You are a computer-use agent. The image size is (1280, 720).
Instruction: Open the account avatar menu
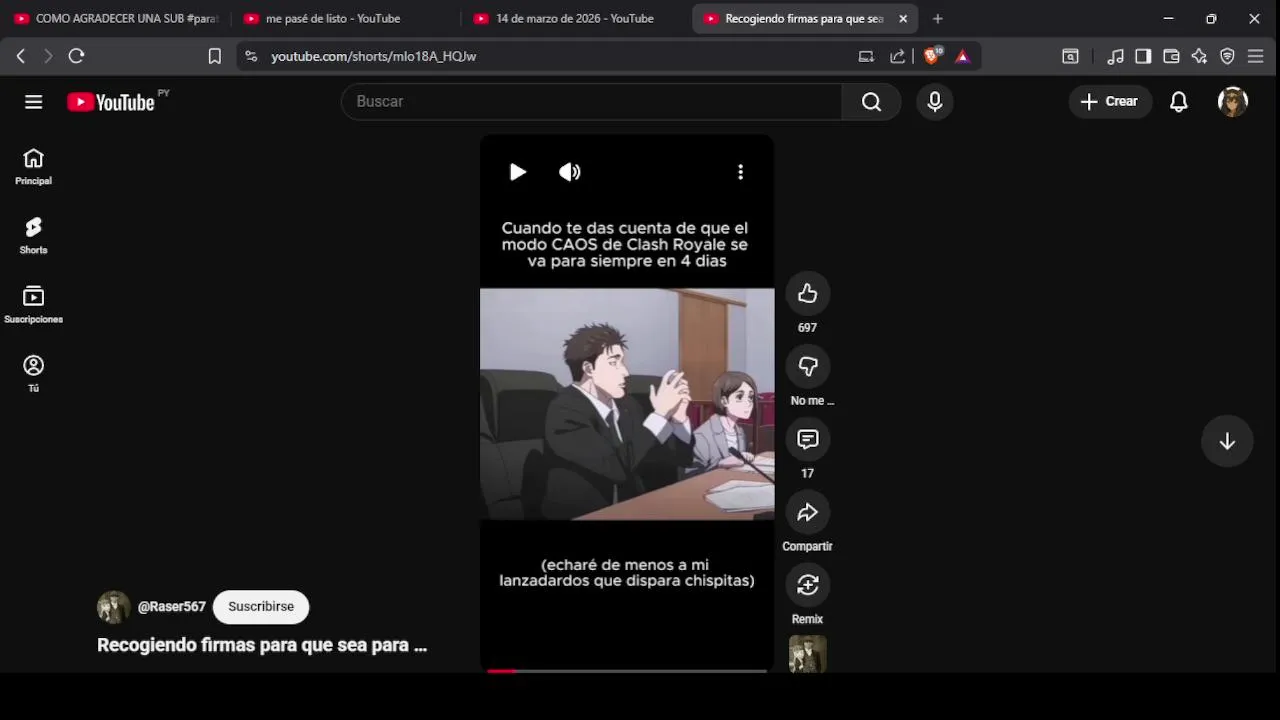click(x=1233, y=102)
